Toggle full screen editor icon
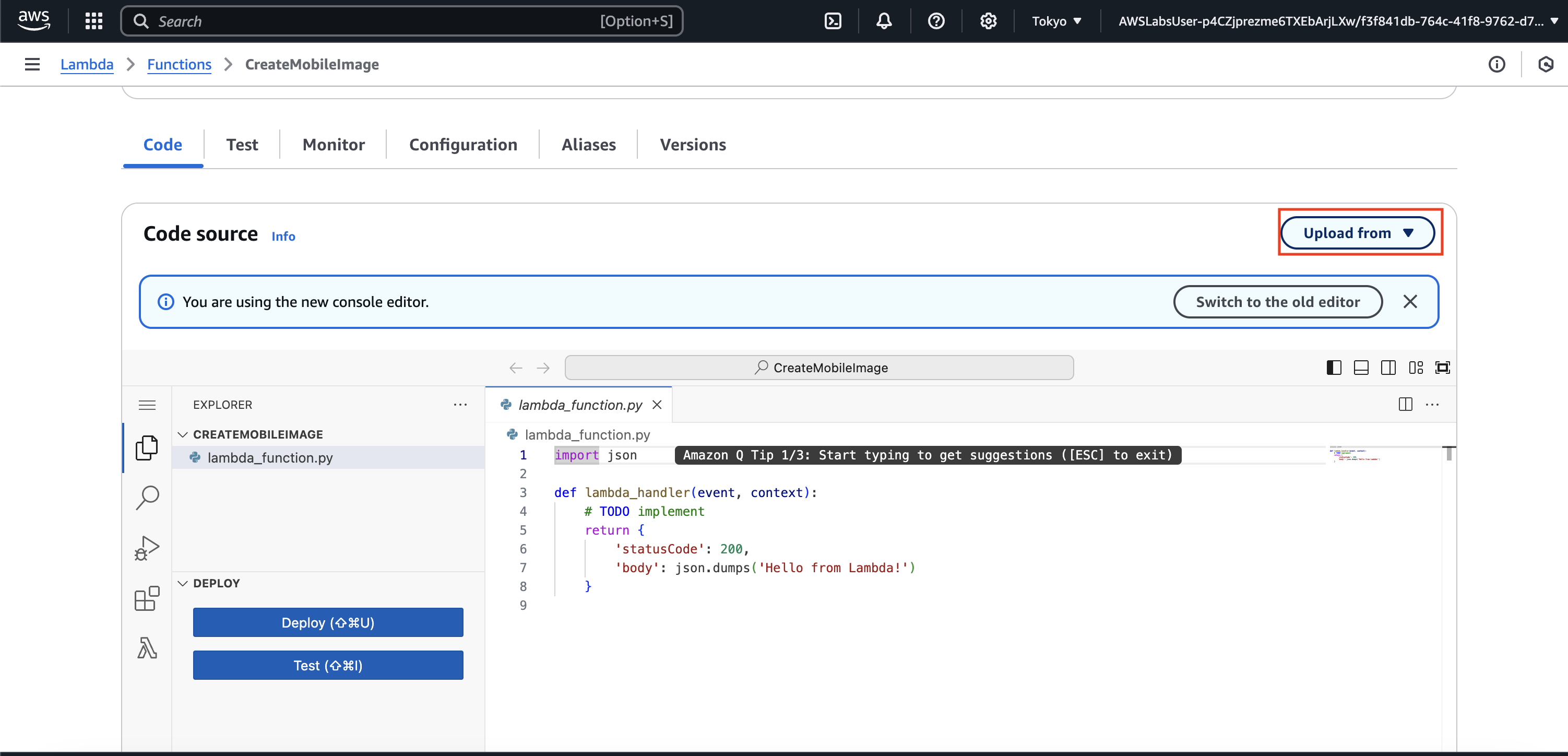This screenshot has width=1568, height=756. 1442,368
